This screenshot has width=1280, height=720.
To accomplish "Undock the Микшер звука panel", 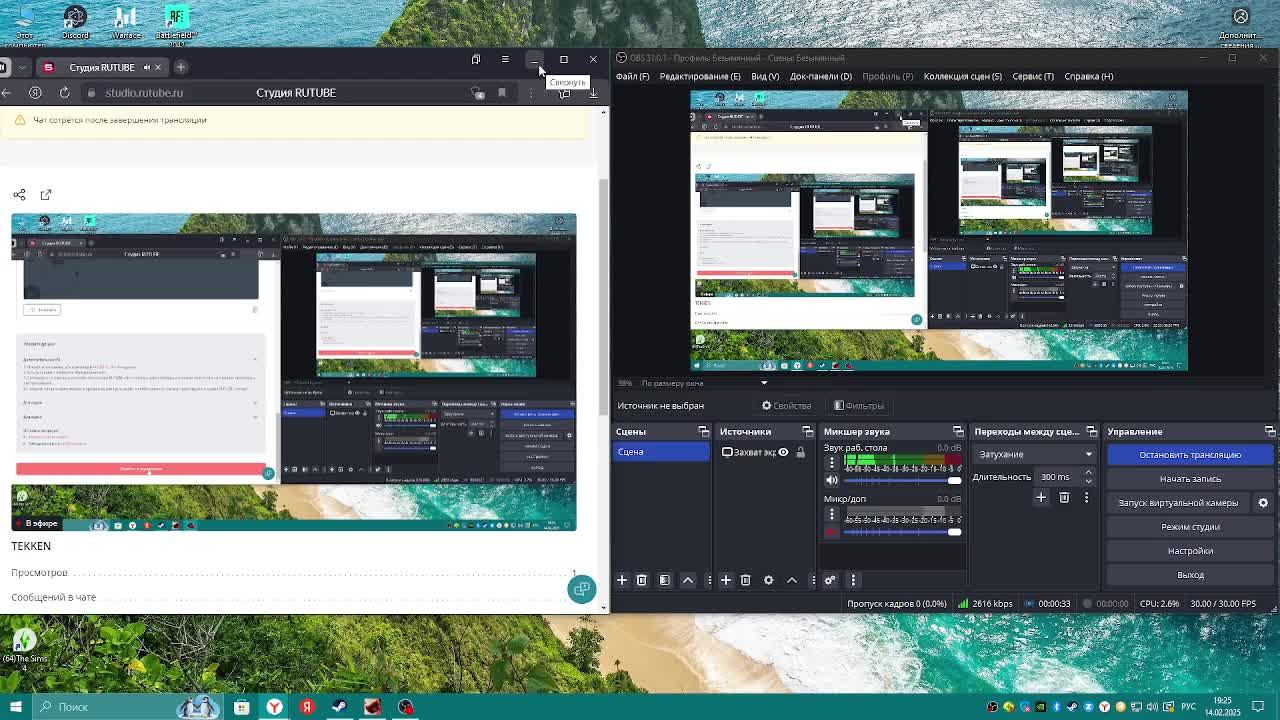I will (958, 432).
